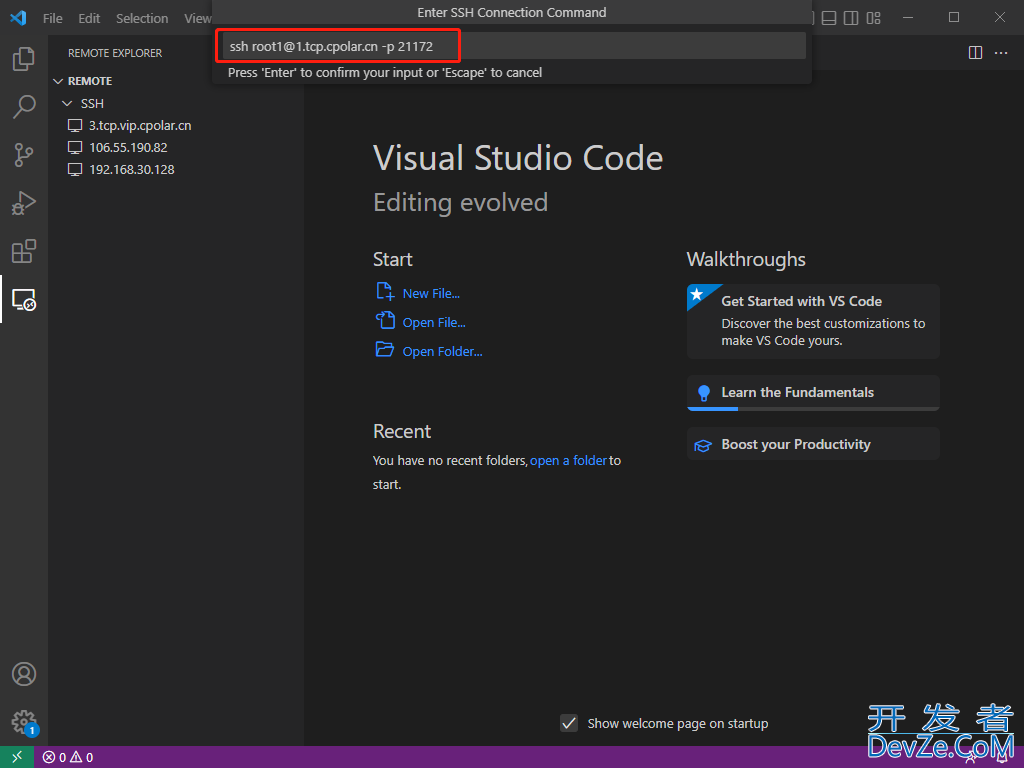Collapse the REMOTE section
This screenshot has width=1024, height=768.
pyautogui.click(x=58, y=81)
